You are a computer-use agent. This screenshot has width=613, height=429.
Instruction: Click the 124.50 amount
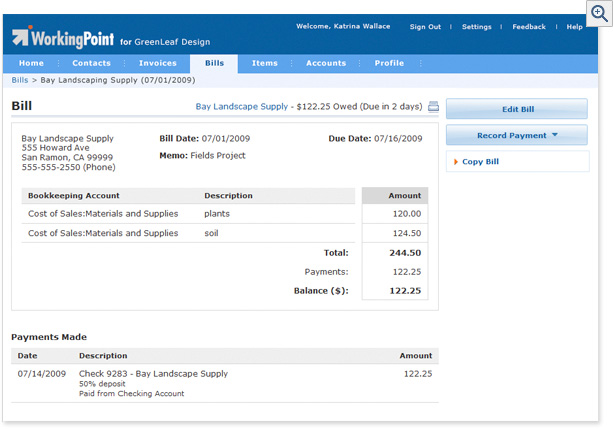(x=407, y=233)
